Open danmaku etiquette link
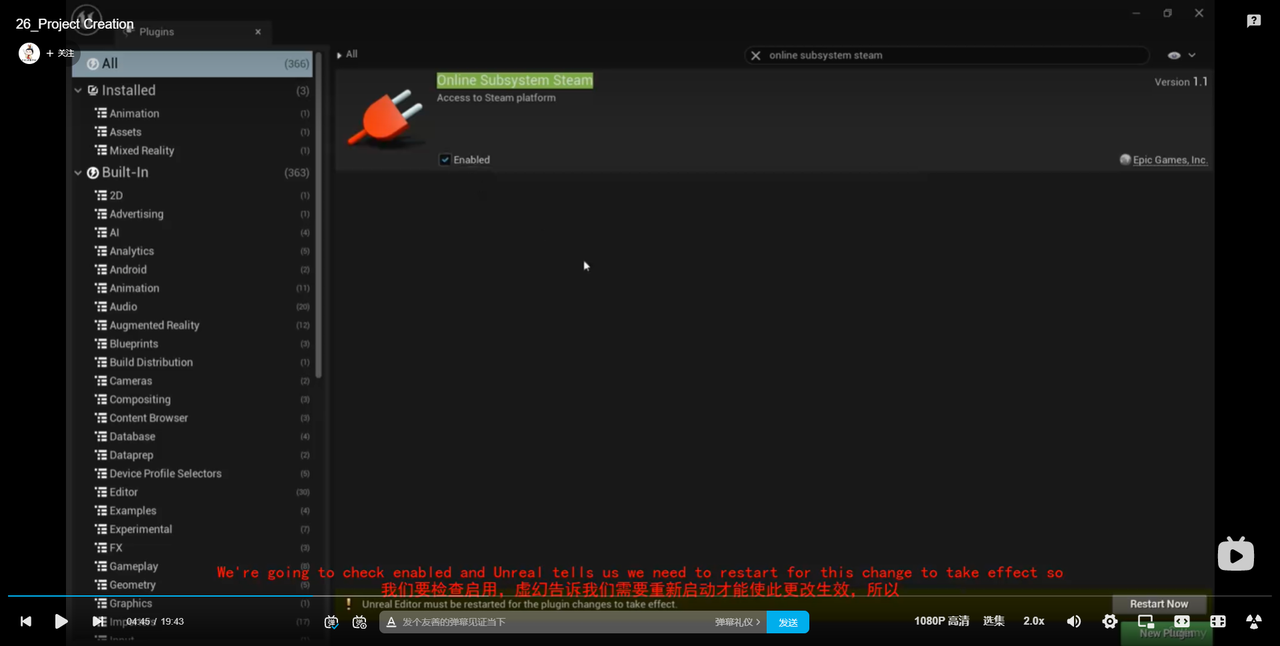The width and height of the screenshot is (1280, 646). click(x=738, y=622)
